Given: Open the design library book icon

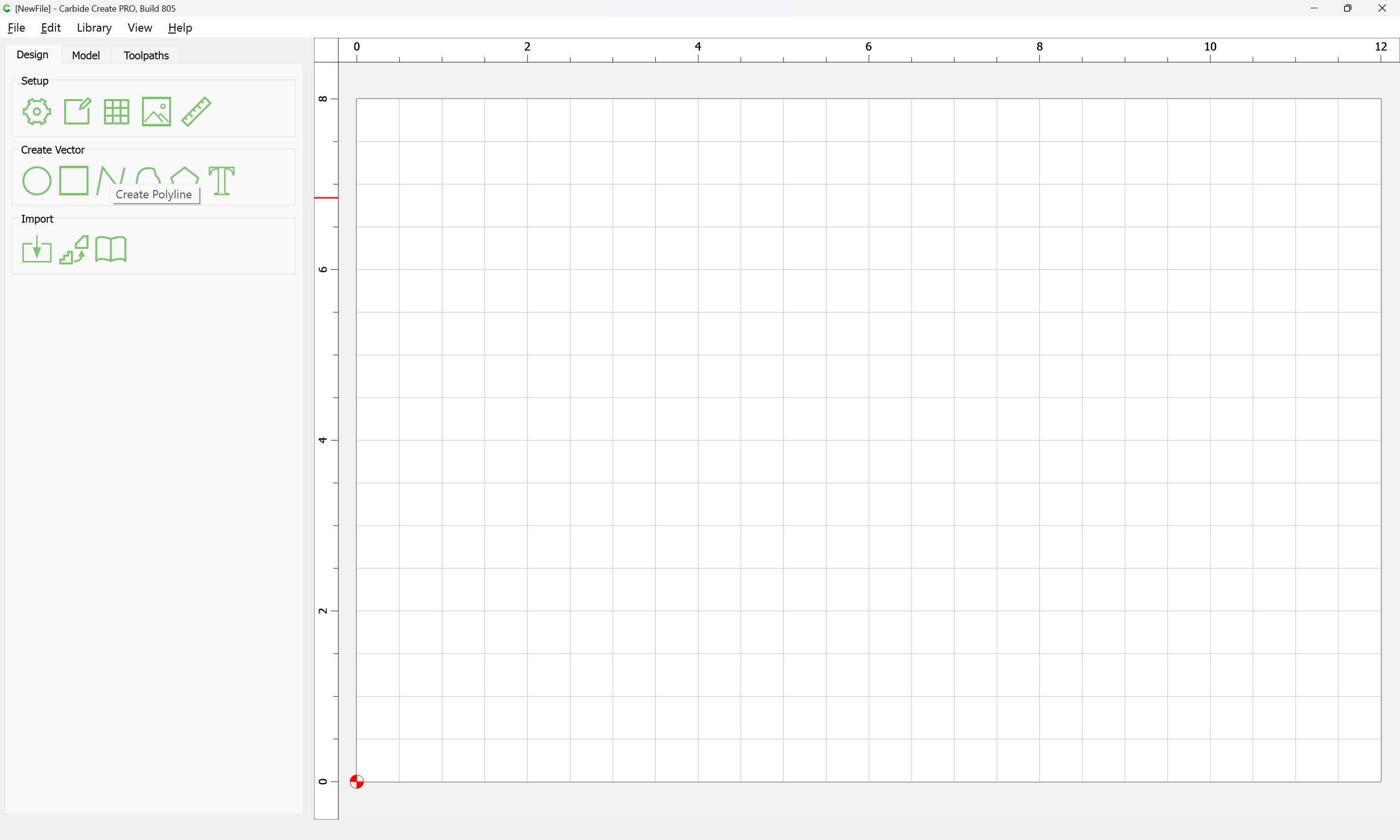Looking at the screenshot, I should 111,249.
